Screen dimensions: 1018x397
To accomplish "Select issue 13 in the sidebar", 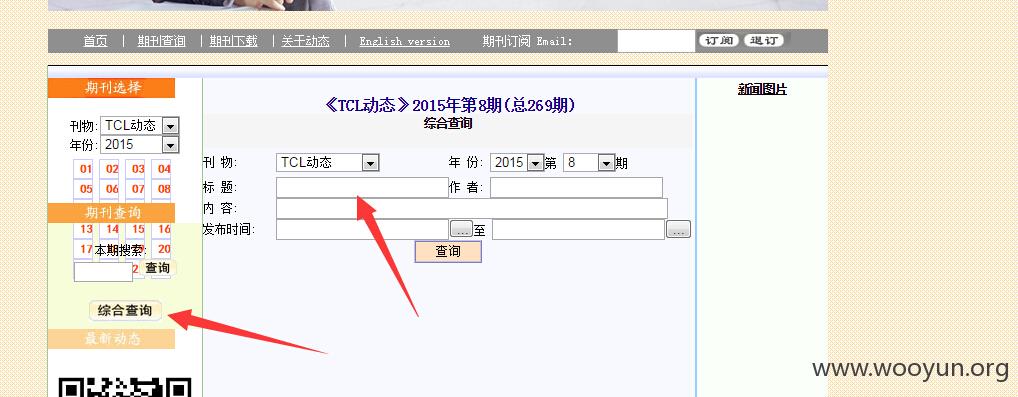I will click(x=86, y=229).
